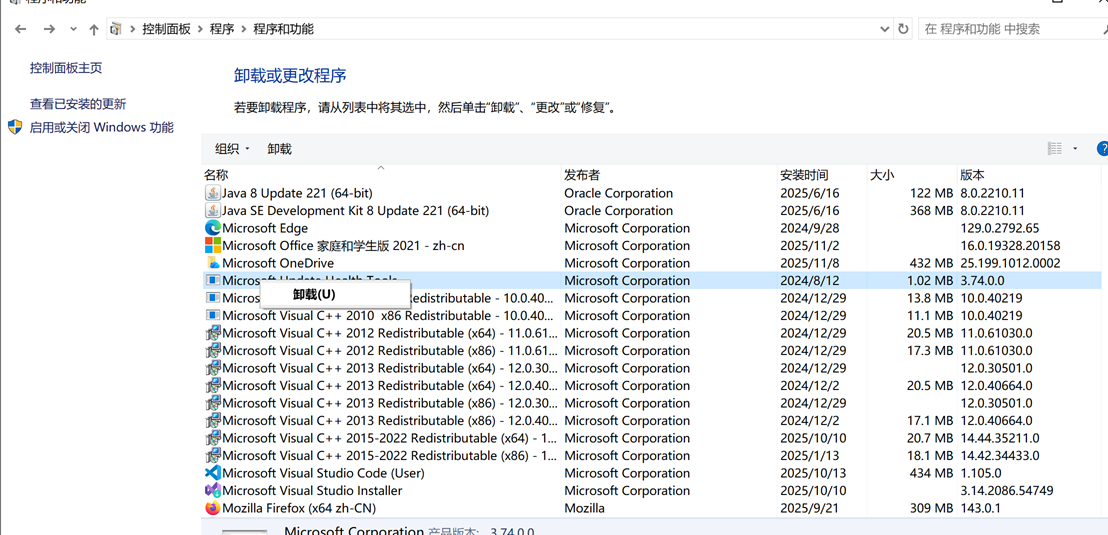The image size is (1108, 535).
Task: Sort by the 安装时间 column header
Action: click(x=822, y=175)
